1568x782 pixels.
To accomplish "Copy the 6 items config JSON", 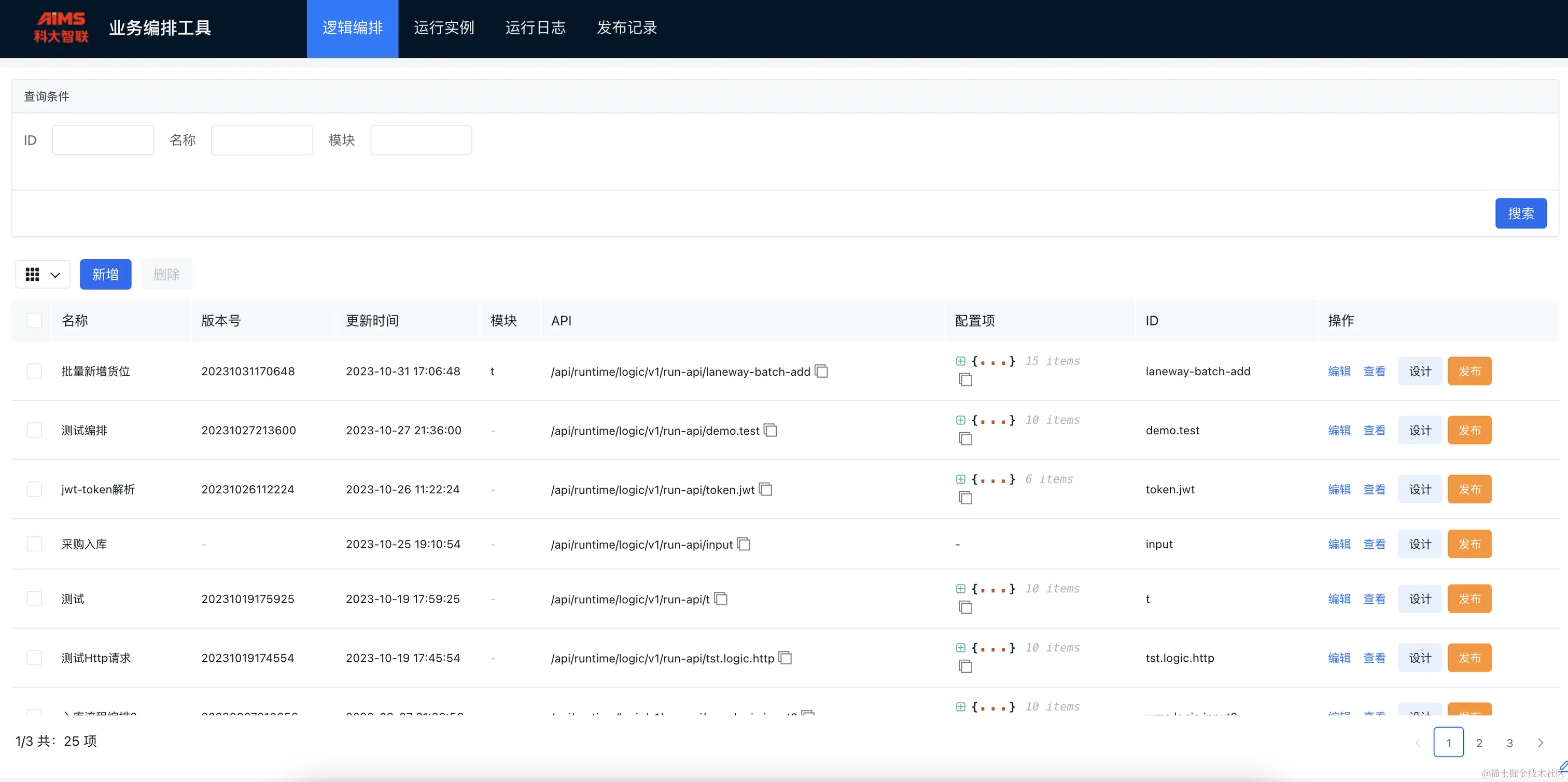I will [965, 498].
